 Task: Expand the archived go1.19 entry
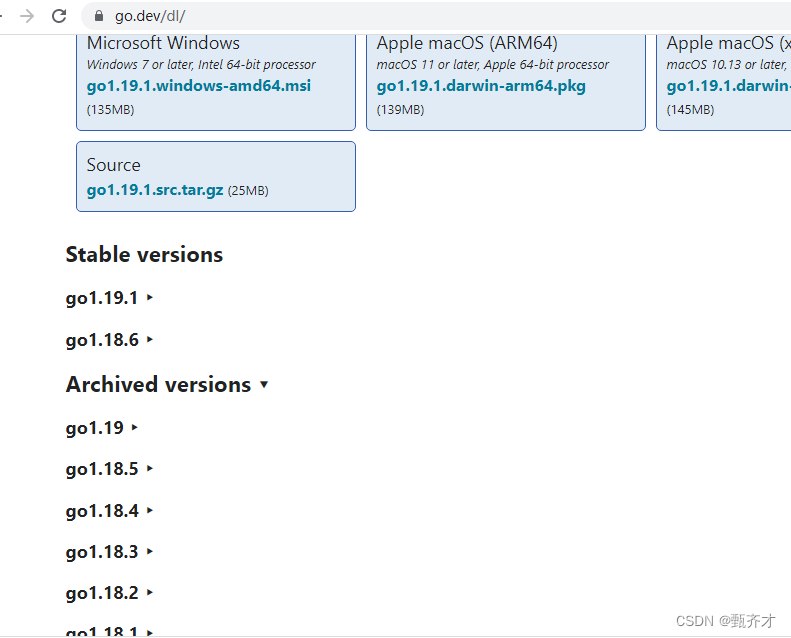pyautogui.click(x=101, y=428)
